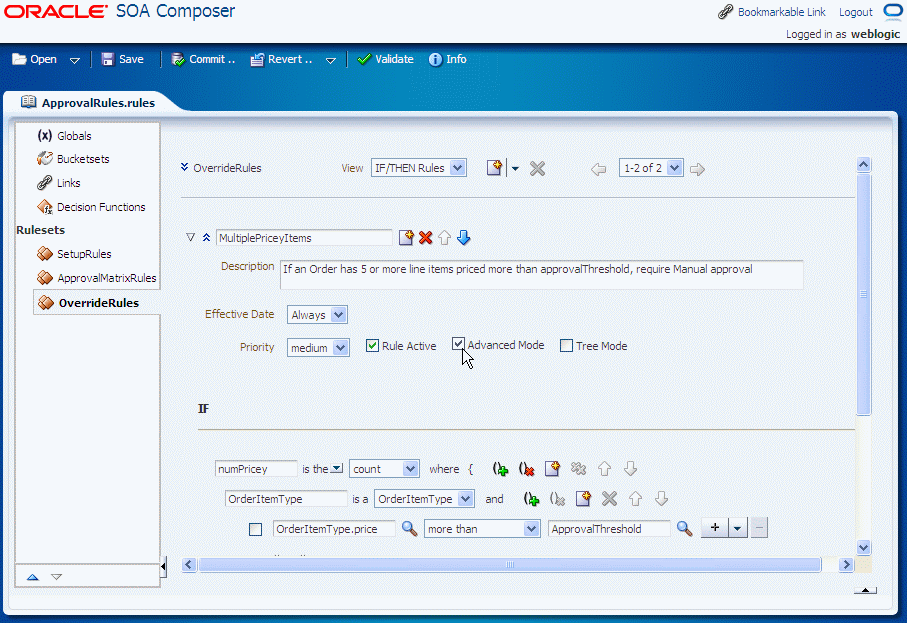Open the Priority medium dropdown
Image resolution: width=907 pixels, height=623 pixels.
click(x=318, y=348)
